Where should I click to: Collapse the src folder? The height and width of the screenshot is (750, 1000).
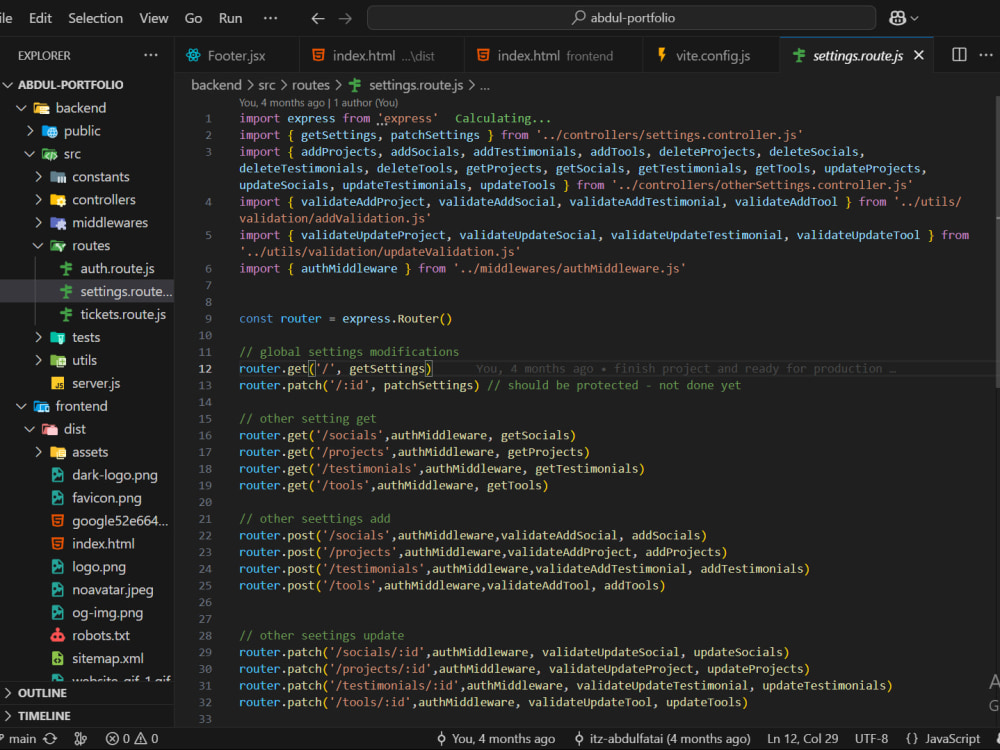coord(72,154)
